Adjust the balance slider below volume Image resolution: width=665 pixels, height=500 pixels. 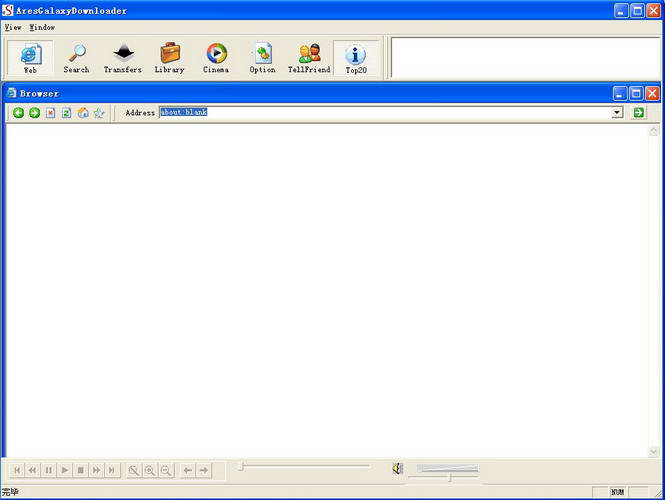click(x=443, y=478)
